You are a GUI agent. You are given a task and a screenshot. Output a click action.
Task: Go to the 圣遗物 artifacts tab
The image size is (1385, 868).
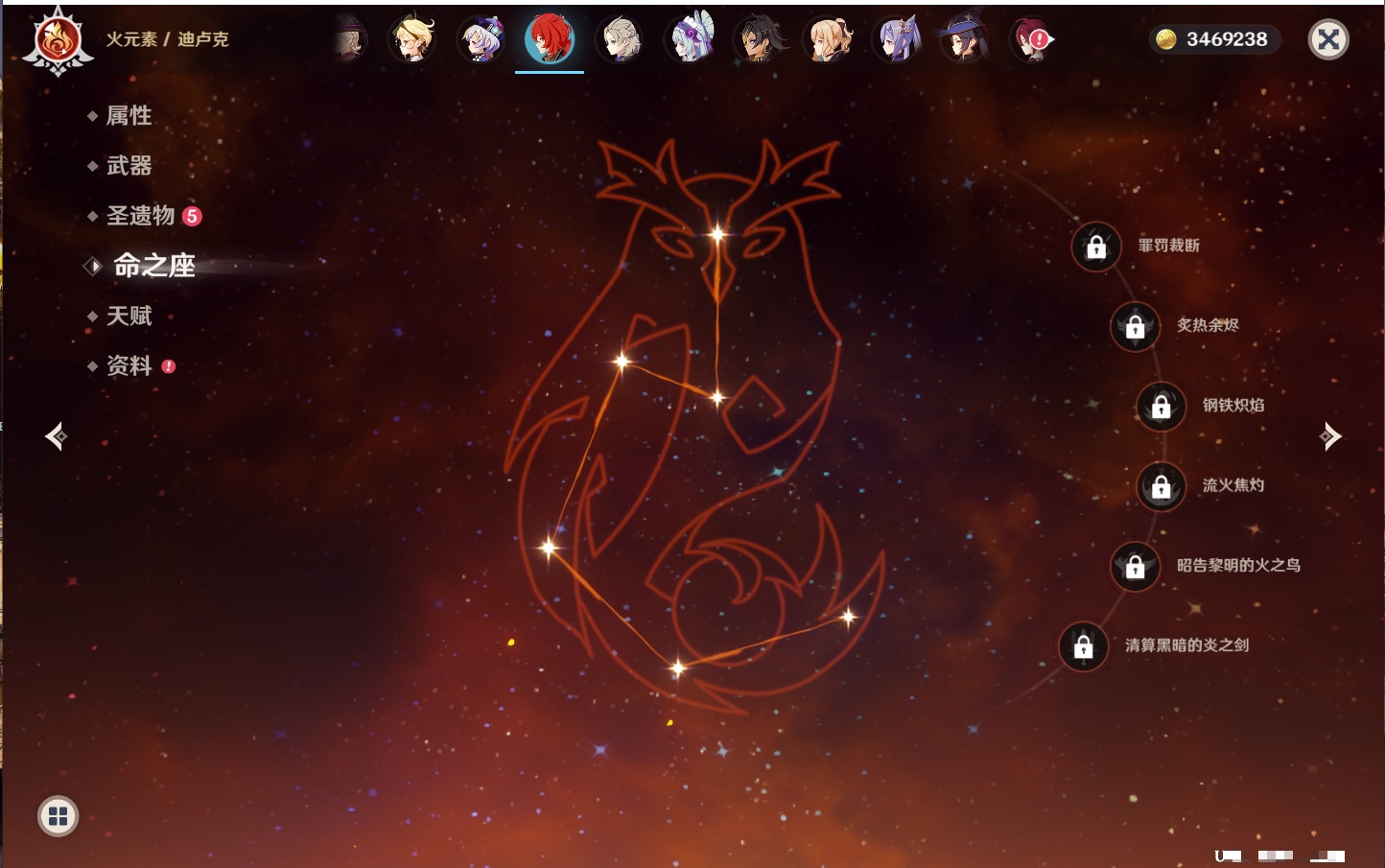[x=140, y=216]
